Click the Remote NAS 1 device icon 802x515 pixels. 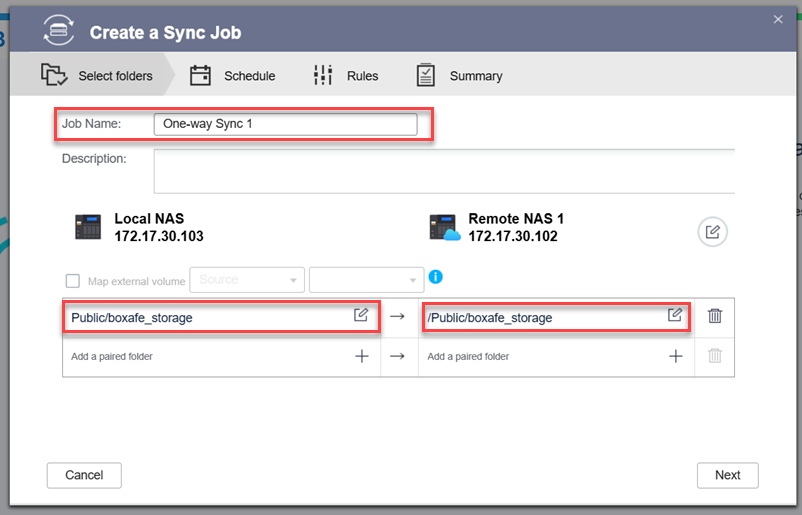pos(444,227)
